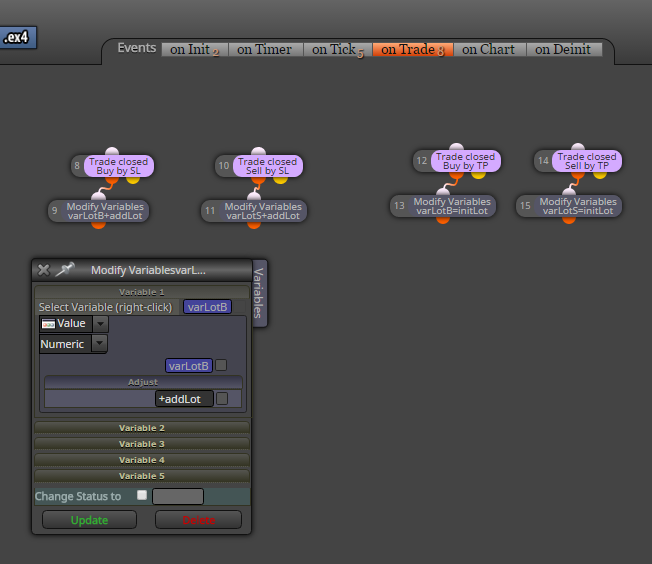652x564 pixels.
Task: Click top input connector of block 14
Action: 578,146
